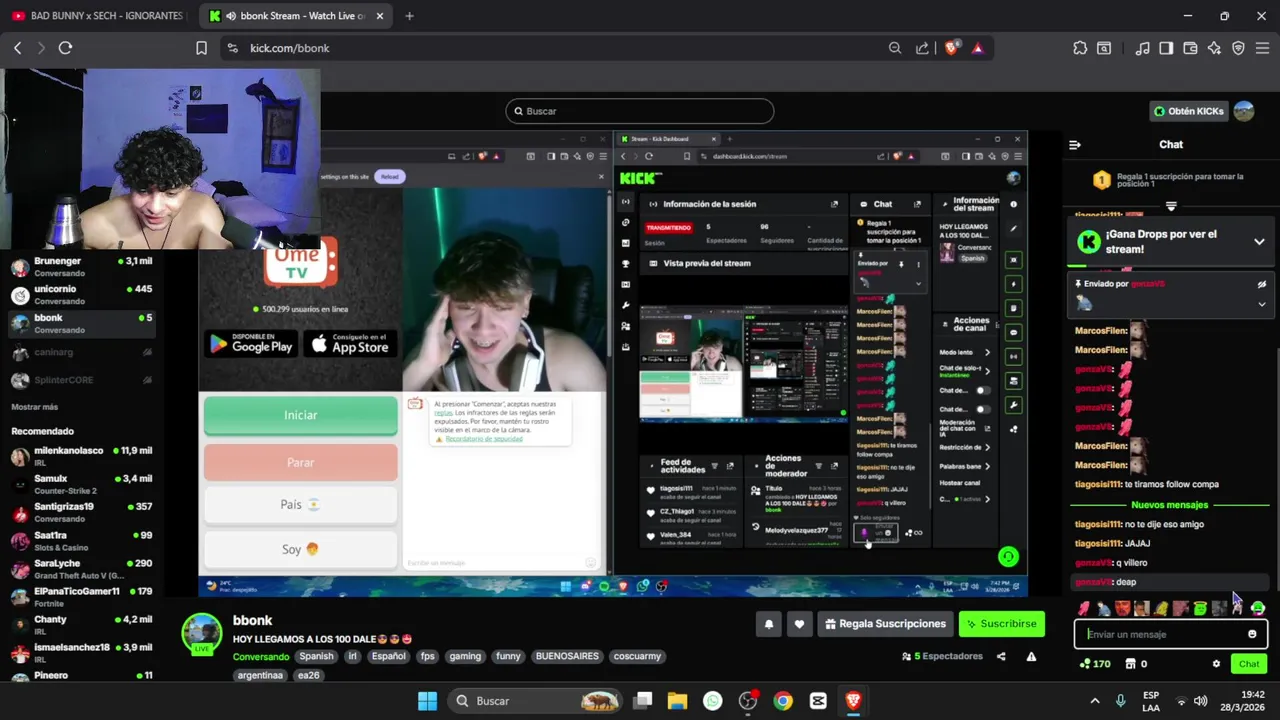The image size is (1280, 720).
Task: Open the Brave VPN shield icon
Action: click(1238, 48)
